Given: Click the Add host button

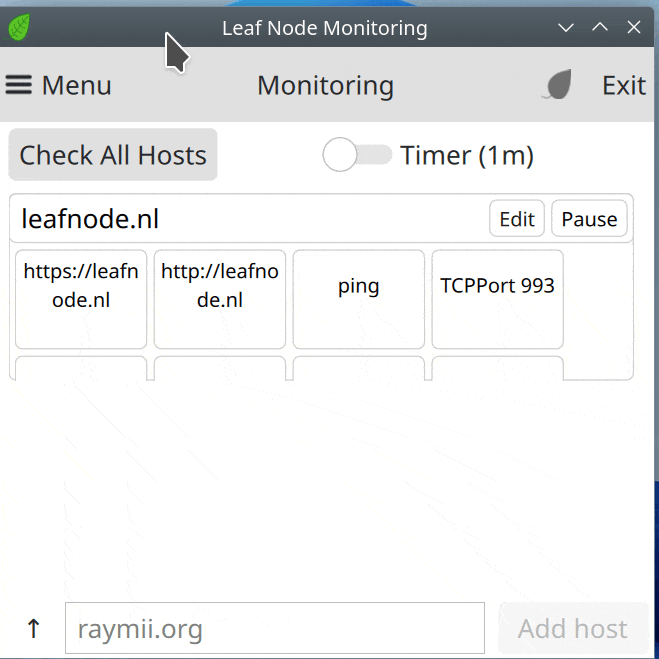Looking at the screenshot, I should point(572,629).
